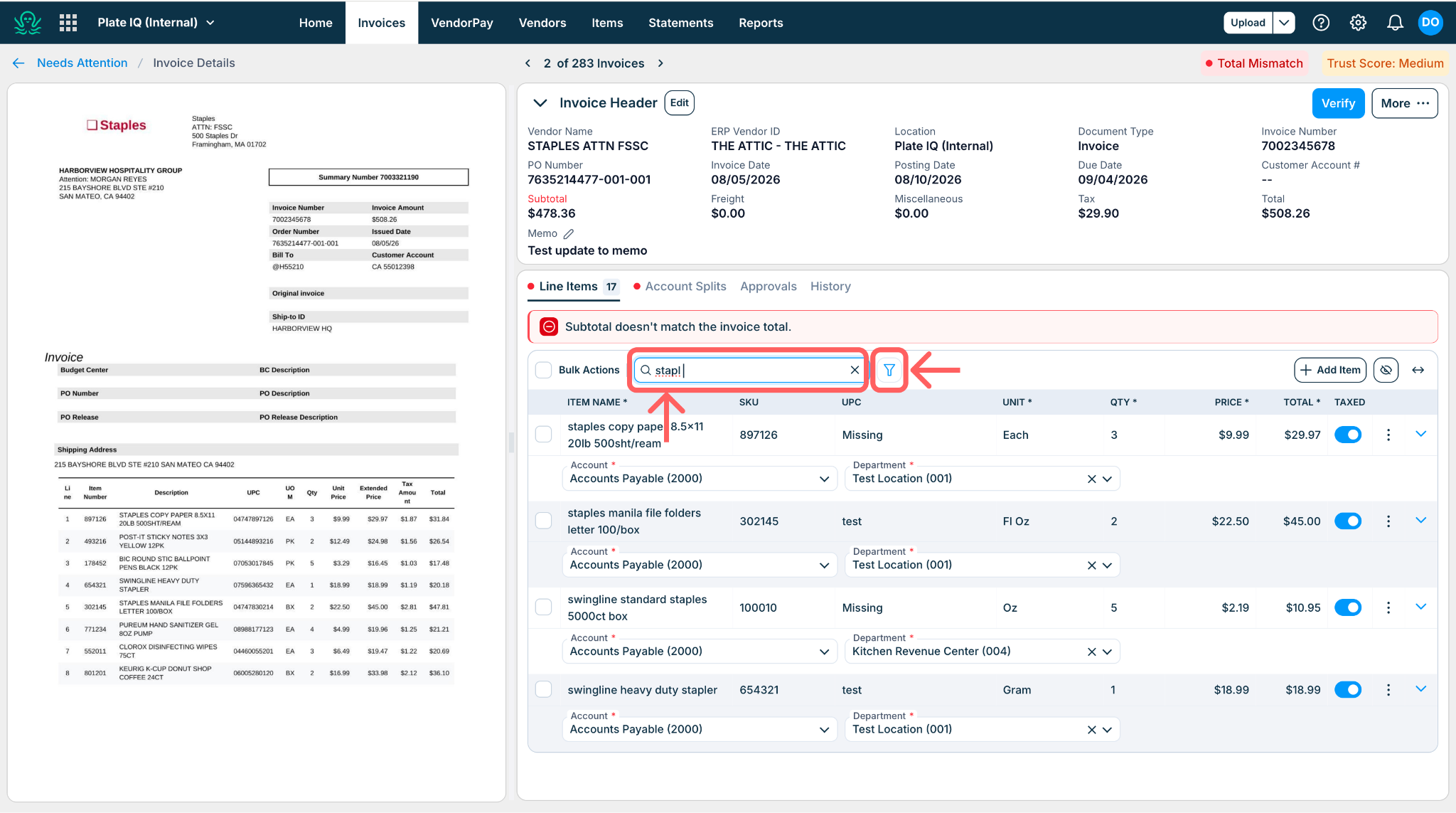Open the help question mark icon
The image size is (1456, 813).
1321,23
